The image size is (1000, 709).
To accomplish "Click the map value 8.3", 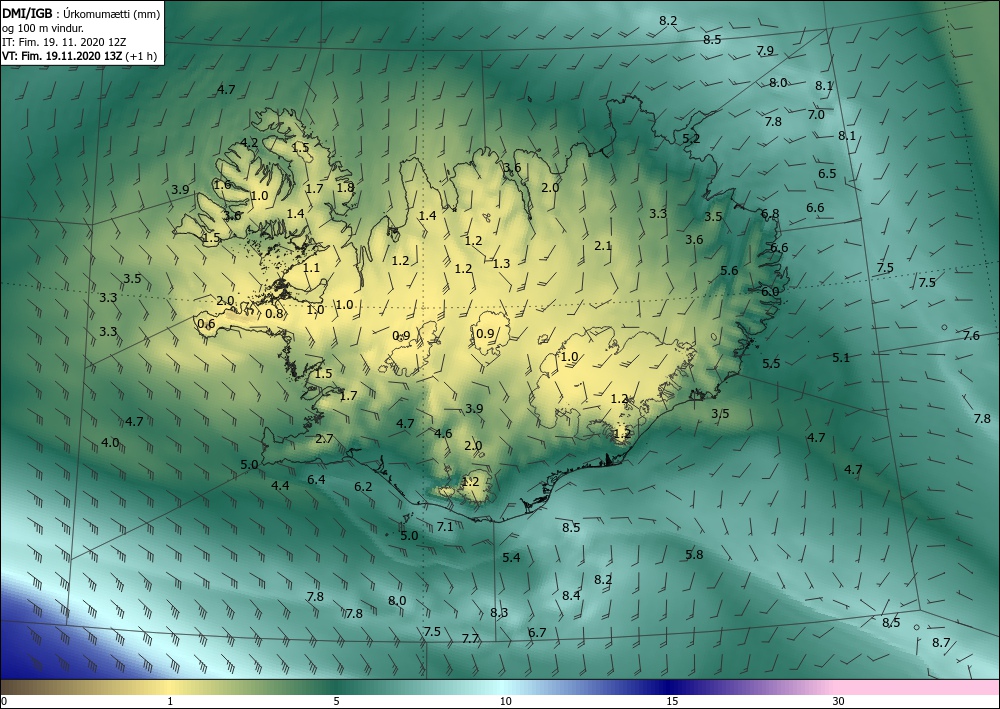I will click(499, 613).
